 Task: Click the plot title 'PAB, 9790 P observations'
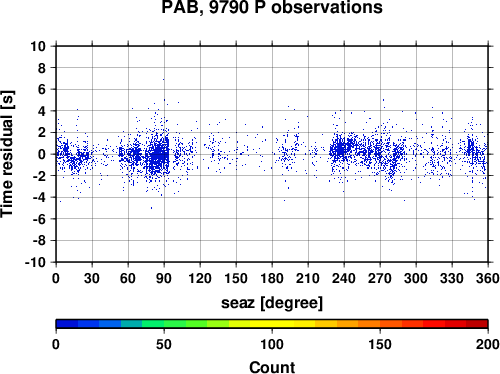pos(272,7)
